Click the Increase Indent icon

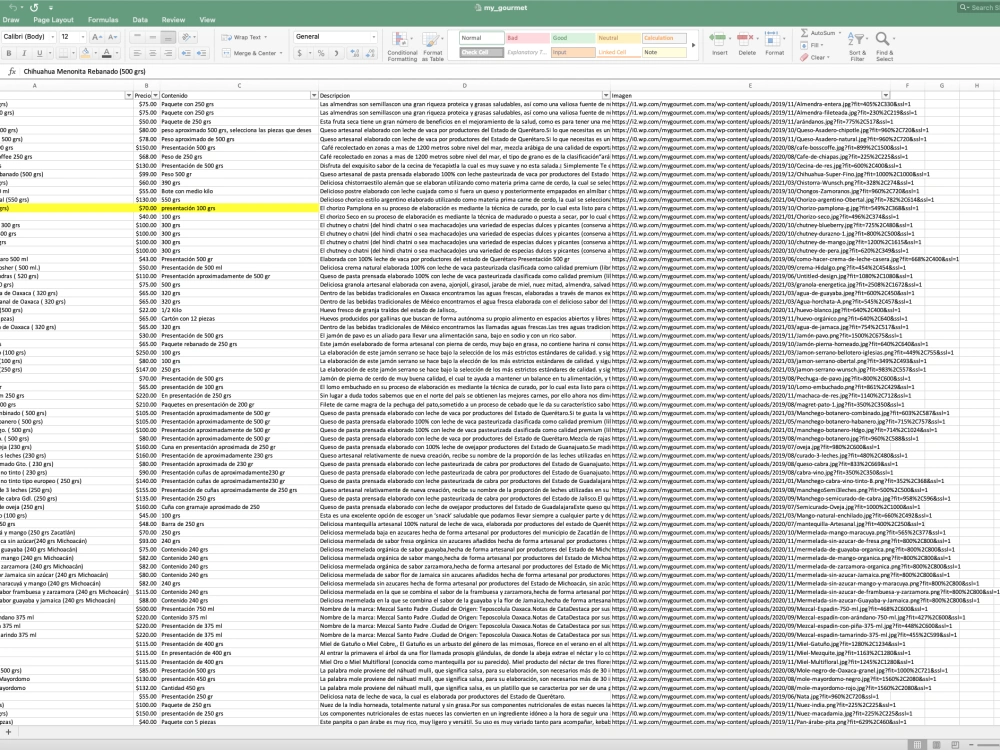201,53
